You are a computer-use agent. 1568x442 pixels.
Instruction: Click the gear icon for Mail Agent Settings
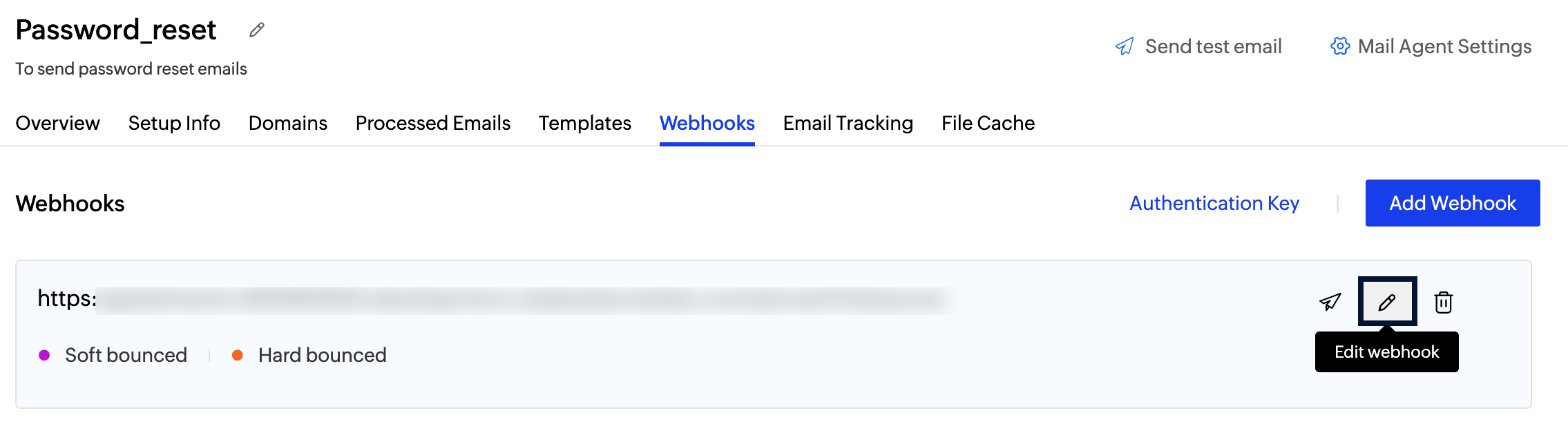pos(1340,46)
